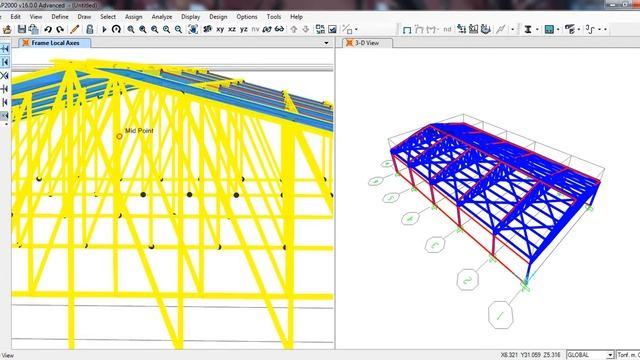Show Forces/Stresses diagram icon
Image resolution: width=640 pixels, height=360 pixels.
[432, 29]
